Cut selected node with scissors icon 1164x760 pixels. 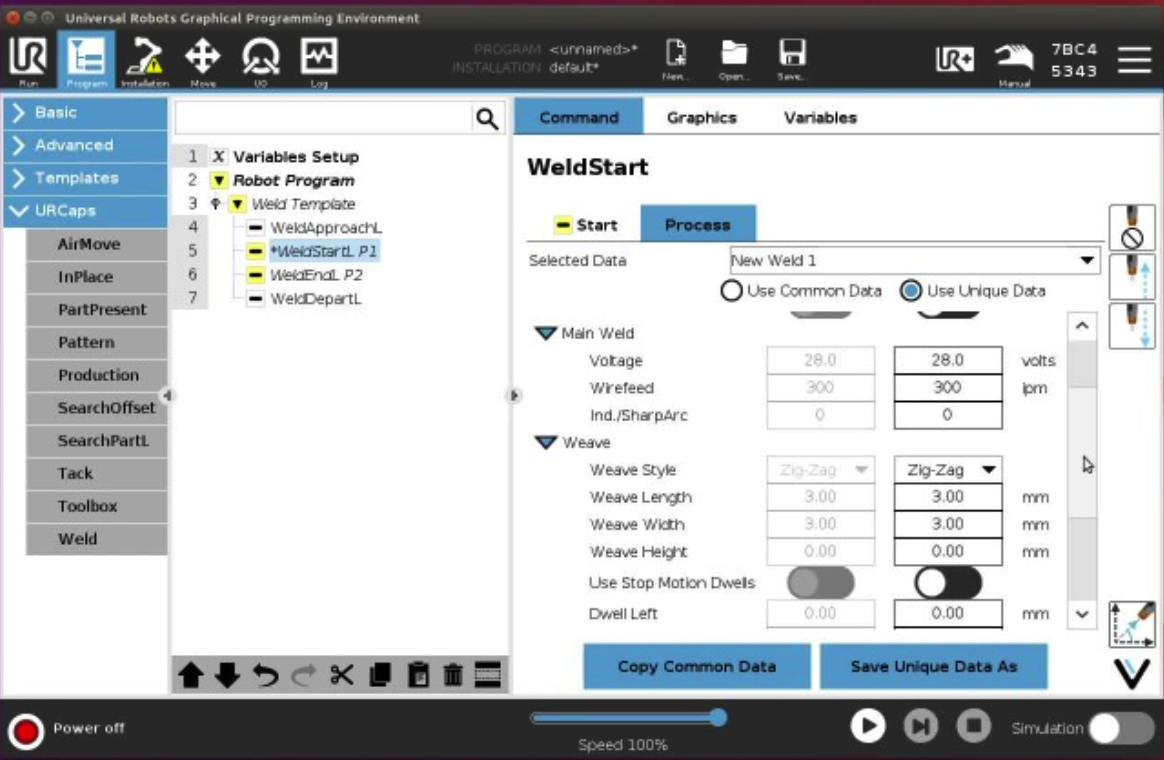pos(341,675)
